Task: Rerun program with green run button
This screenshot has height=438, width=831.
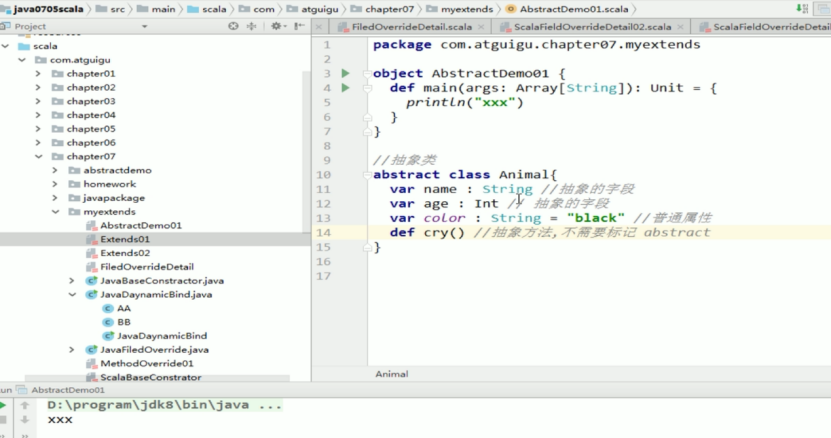Action: pyautogui.click(x=3, y=406)
